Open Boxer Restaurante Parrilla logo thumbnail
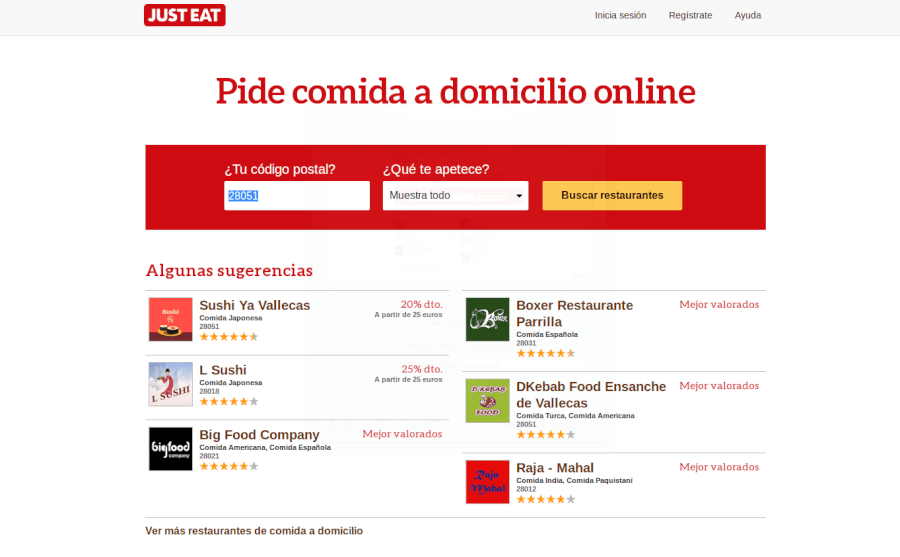The image size is (900, 557). tap(487, 319)
